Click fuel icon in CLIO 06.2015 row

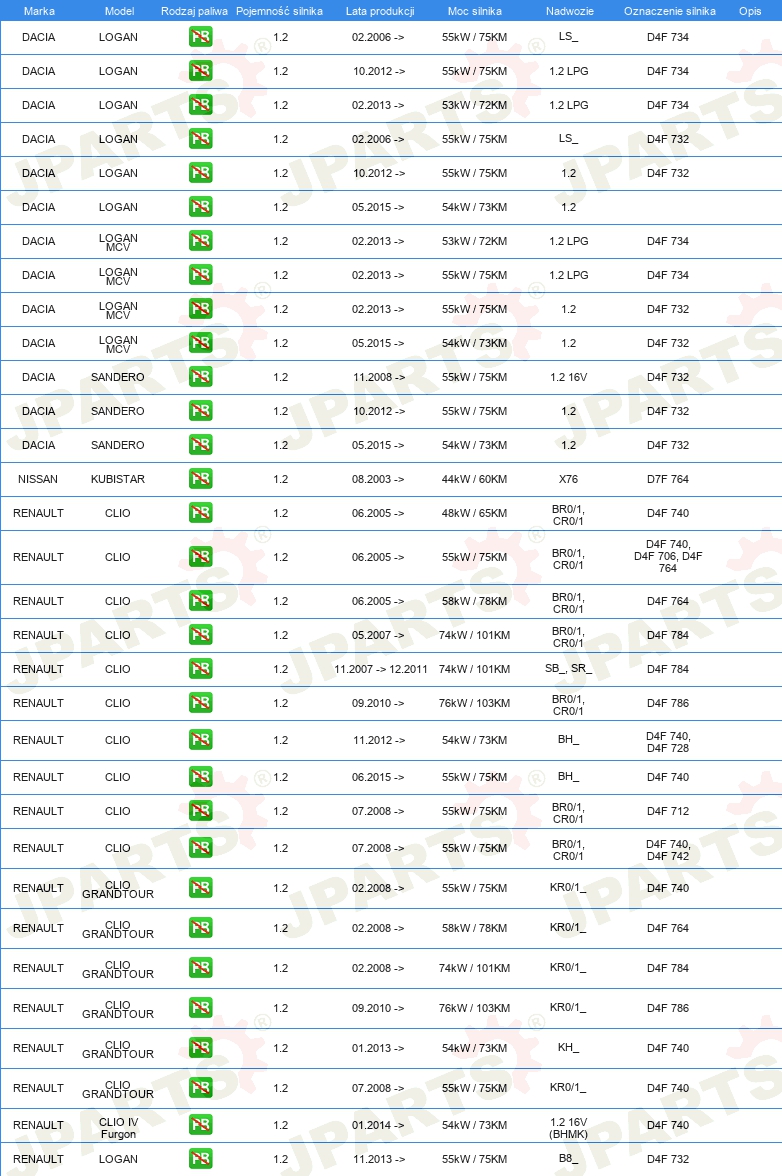pos(200,777)
